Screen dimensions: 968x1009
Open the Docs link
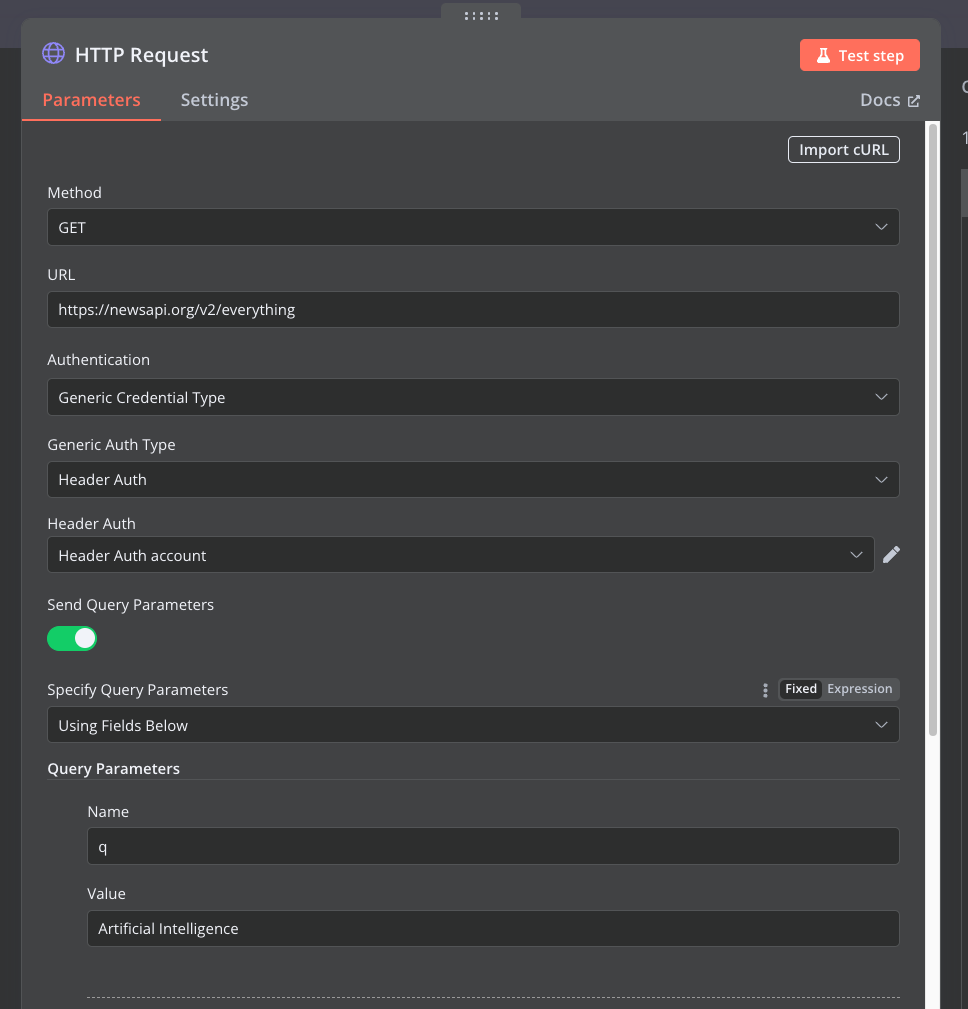coord(880,100)
